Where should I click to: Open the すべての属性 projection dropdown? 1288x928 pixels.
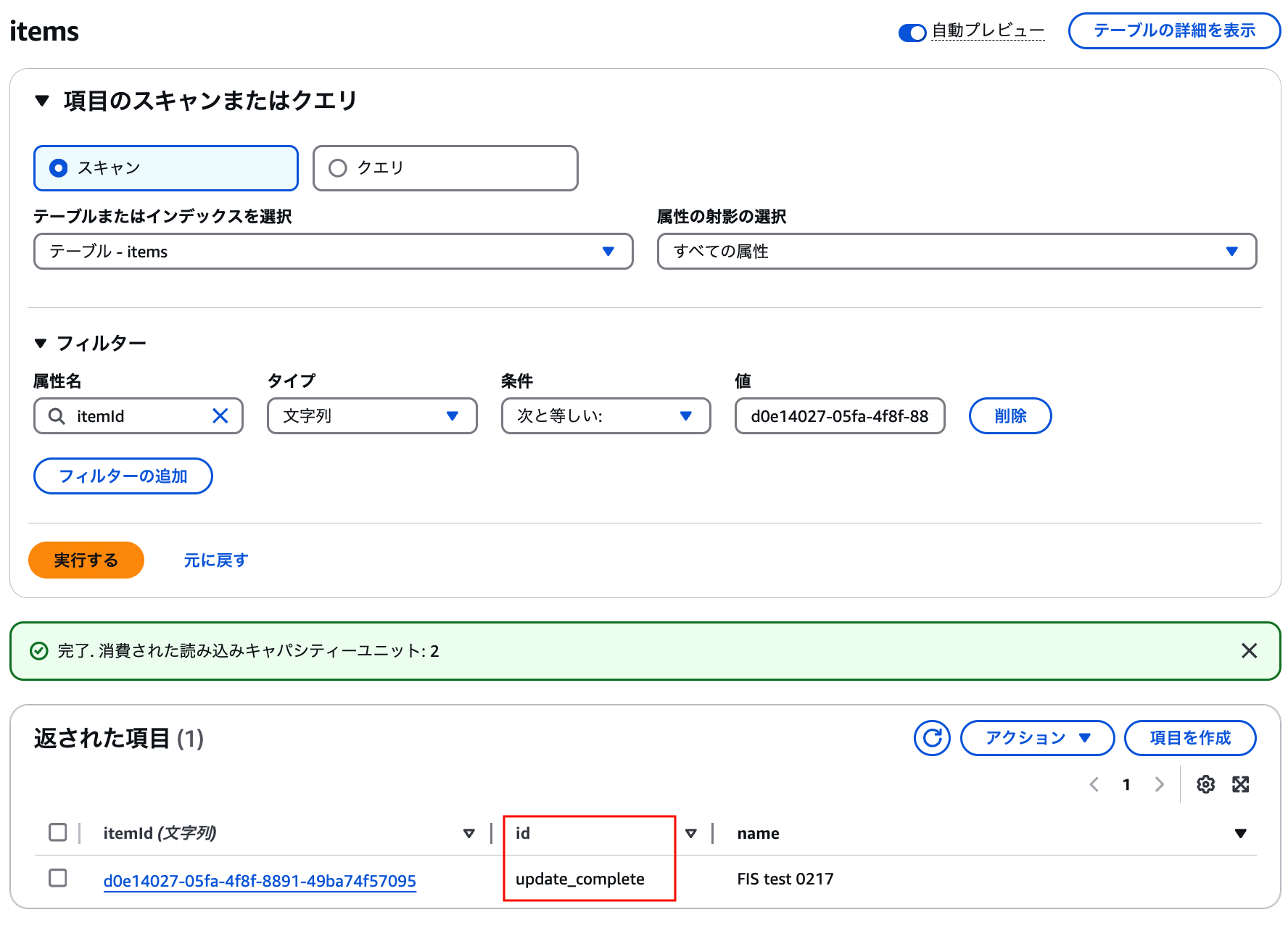coord(957,252)
